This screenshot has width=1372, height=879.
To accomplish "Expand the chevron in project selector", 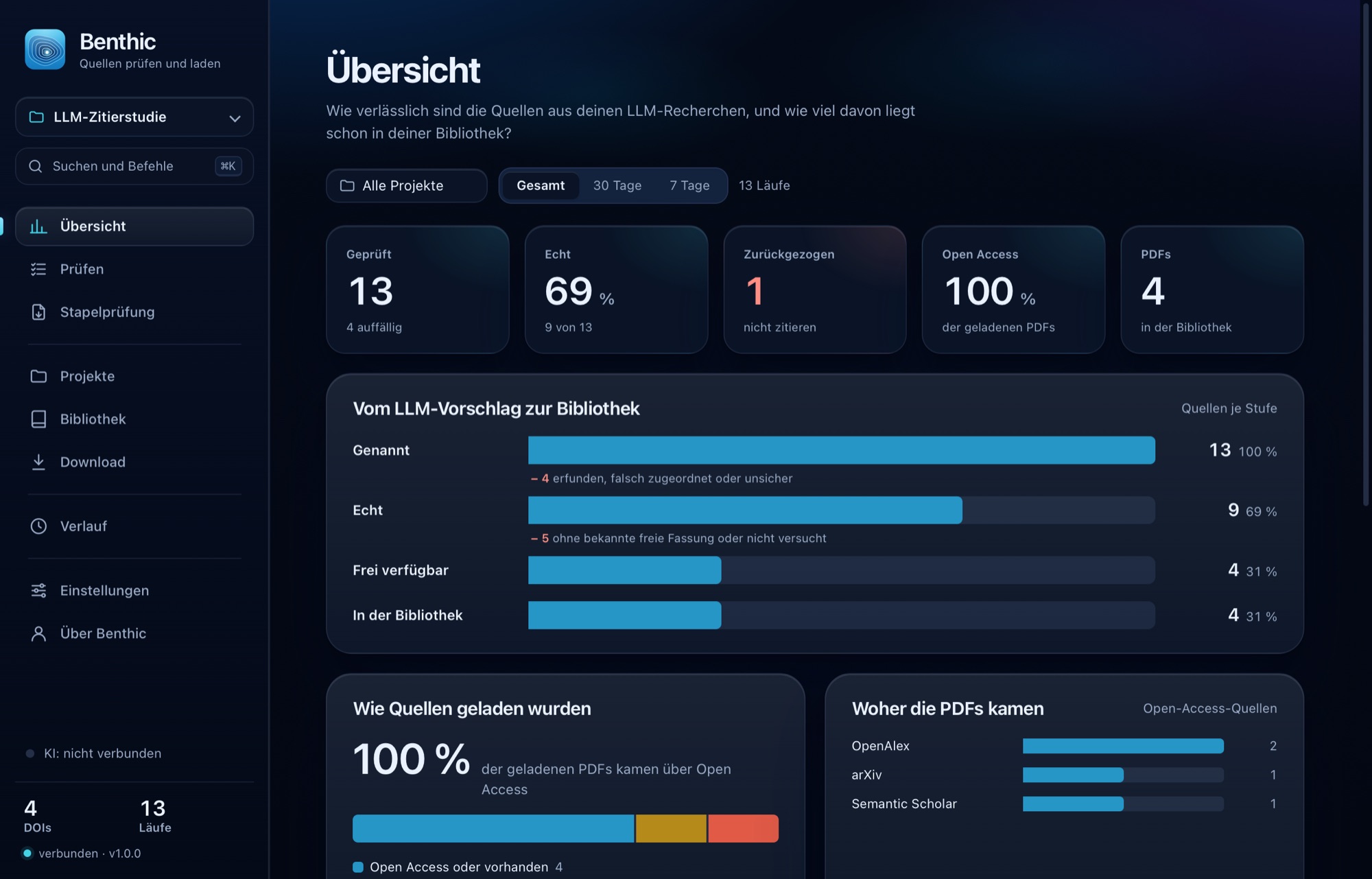I will [235, 118].
